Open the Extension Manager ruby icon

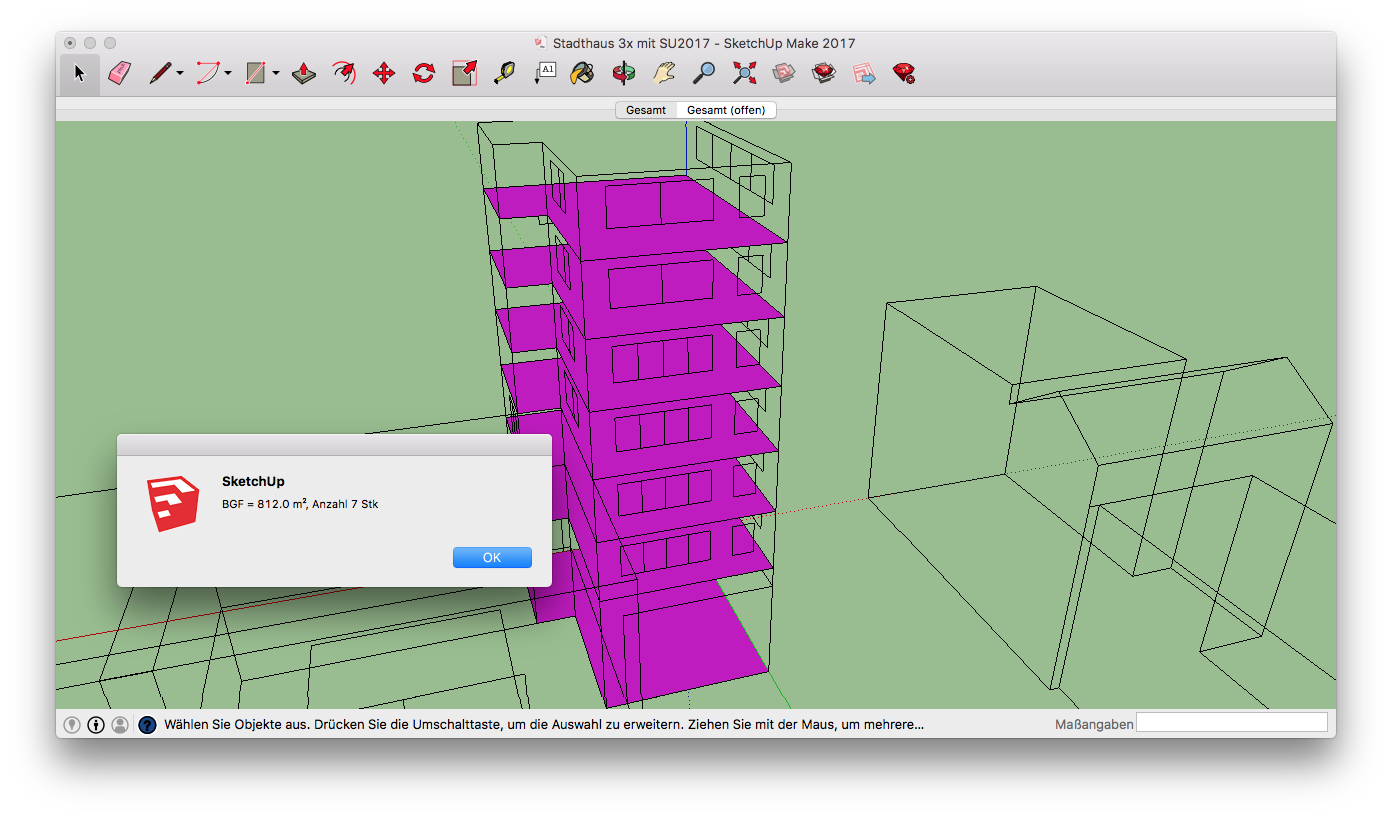904,73
